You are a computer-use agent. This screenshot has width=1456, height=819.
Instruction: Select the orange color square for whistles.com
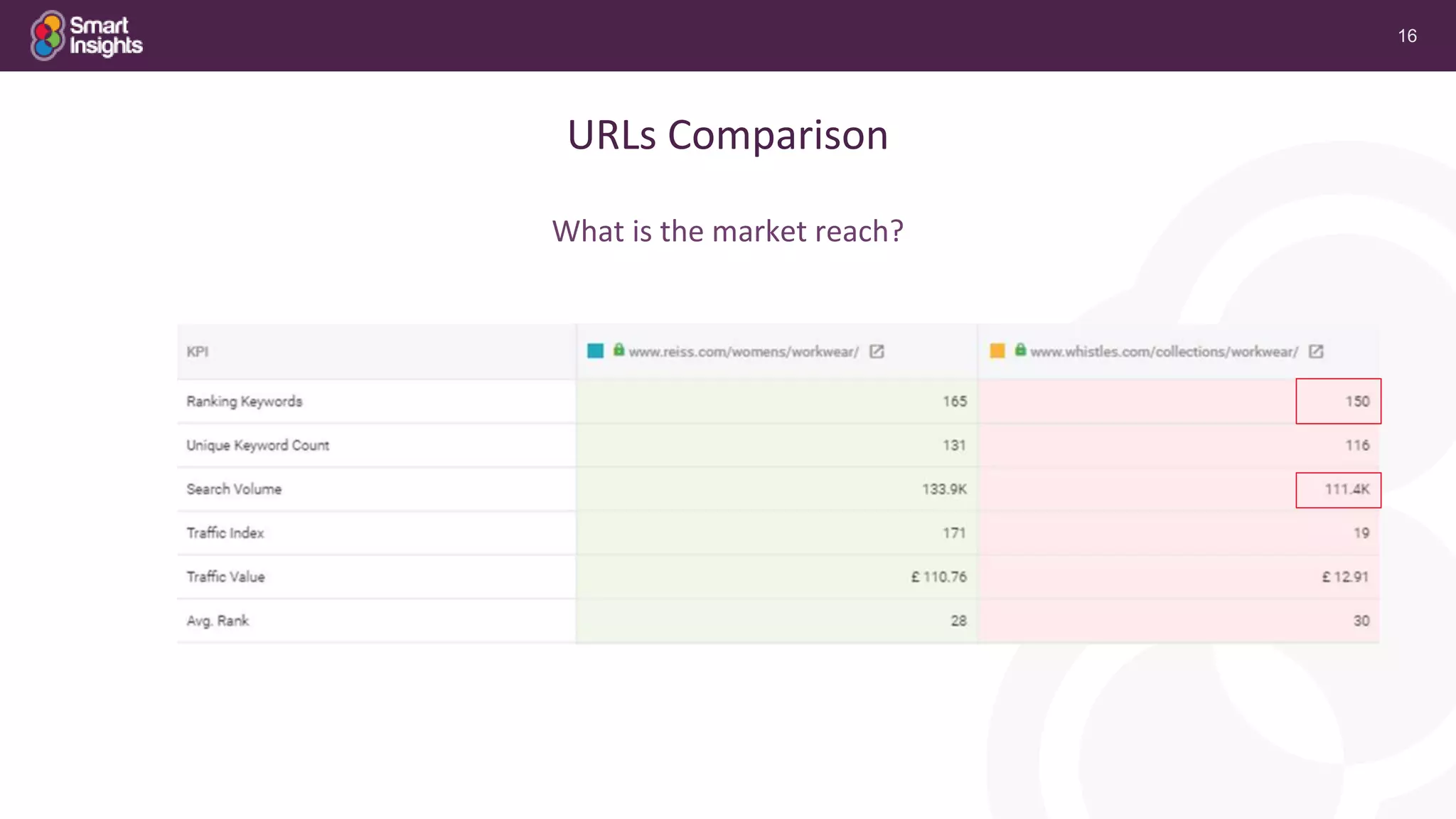coord(997,350)
